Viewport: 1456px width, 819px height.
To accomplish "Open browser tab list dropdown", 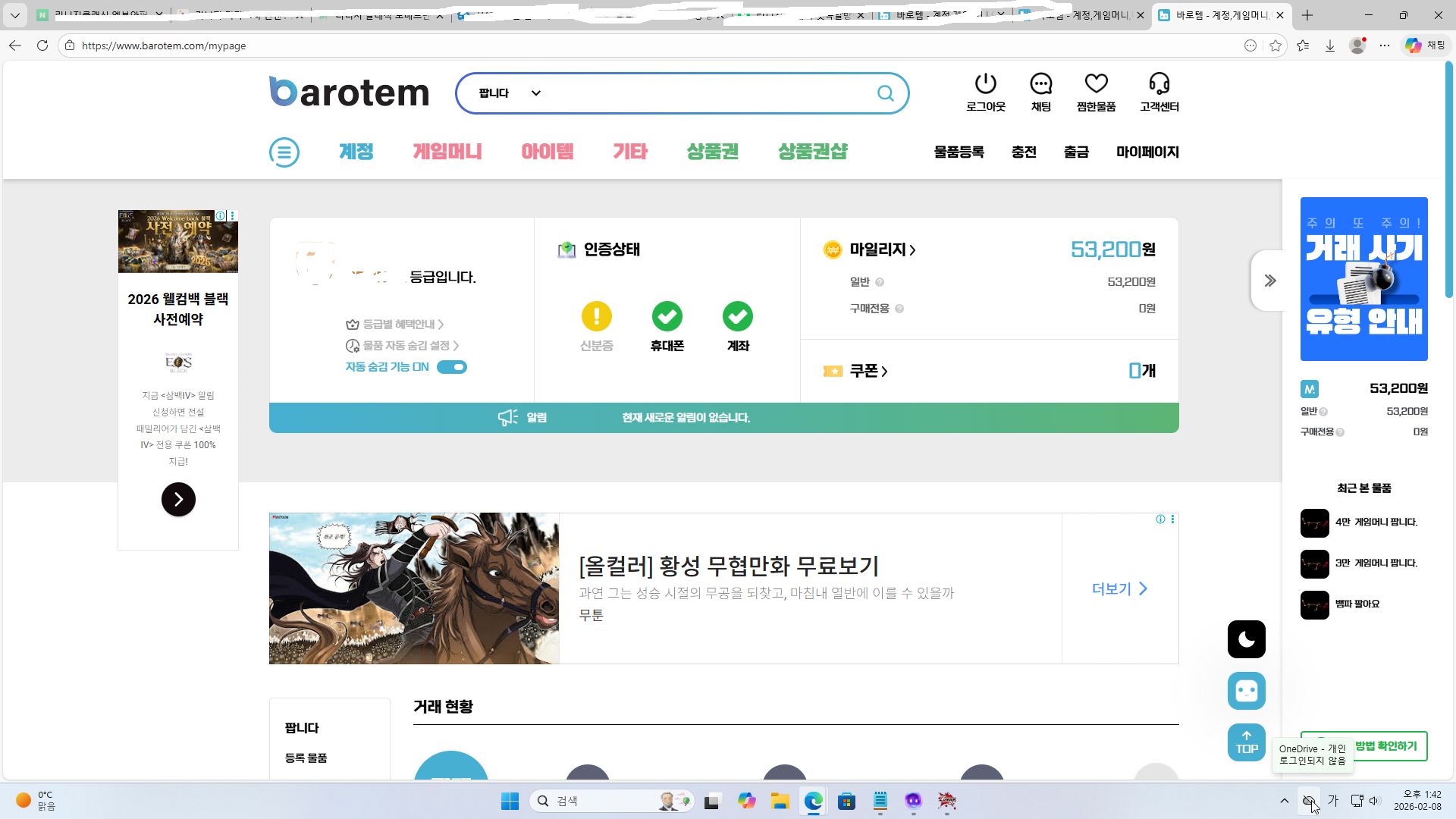I will click(14, 15).
